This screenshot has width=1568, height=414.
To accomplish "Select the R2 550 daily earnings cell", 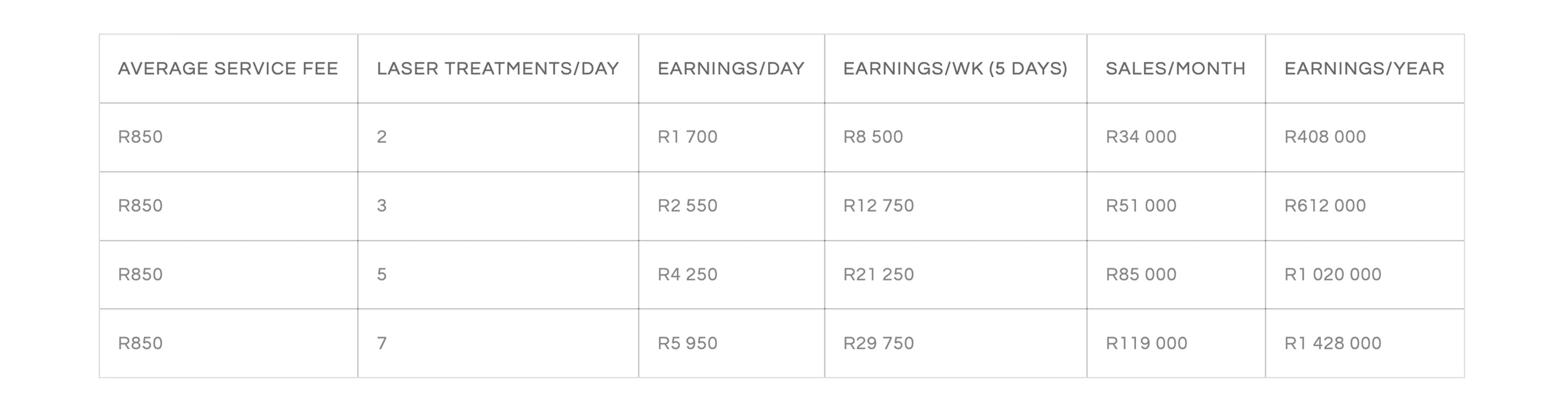I will point(687,206).
